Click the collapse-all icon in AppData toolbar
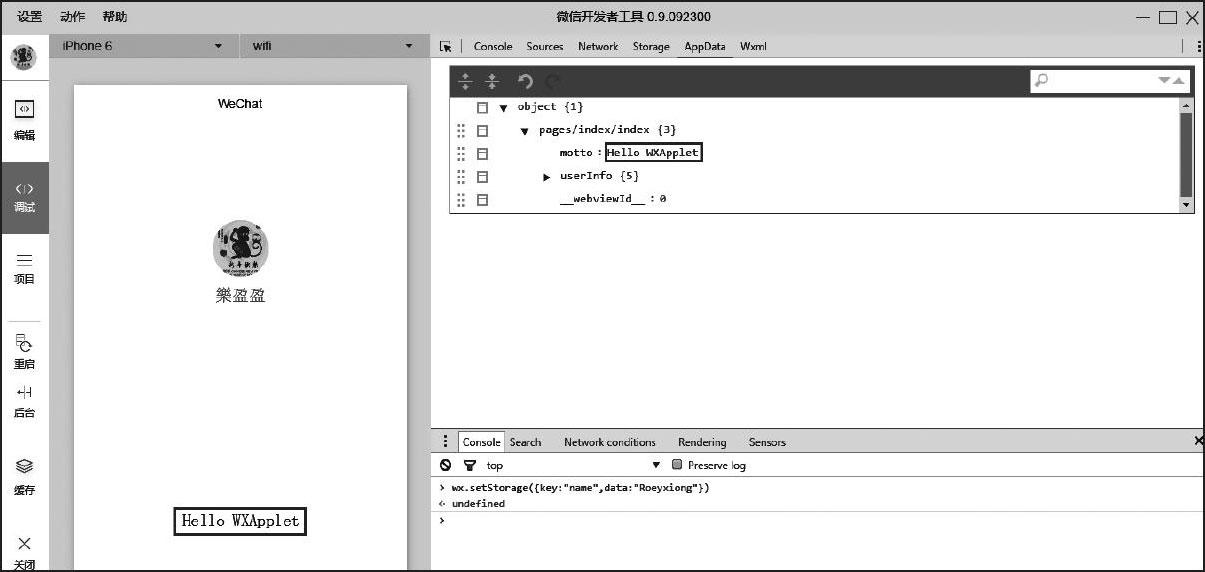This screenshot has height=572, width=1205. pyautogui.click(x=491, y=81)
